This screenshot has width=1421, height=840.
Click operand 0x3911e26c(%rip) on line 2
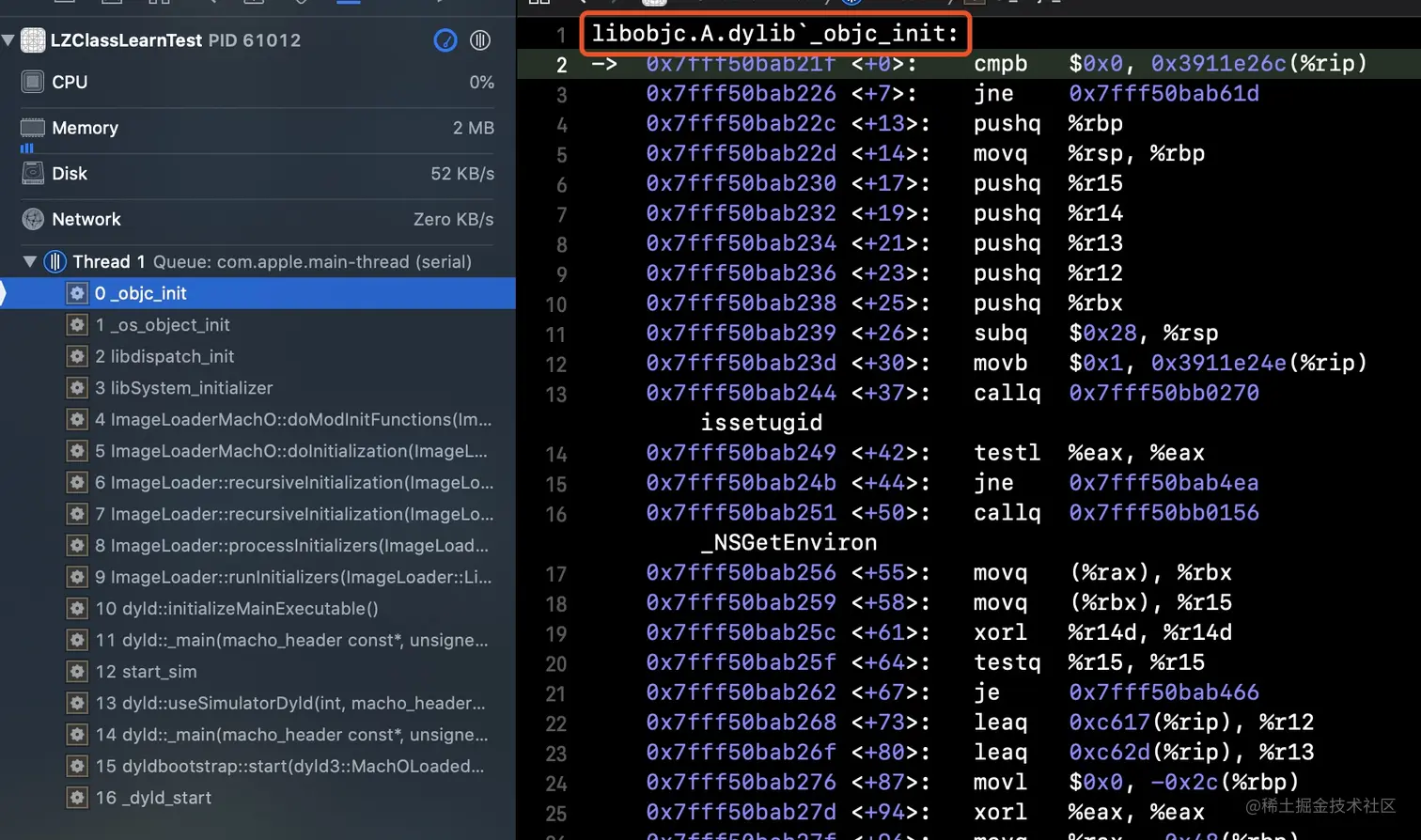click(1259, 63)
